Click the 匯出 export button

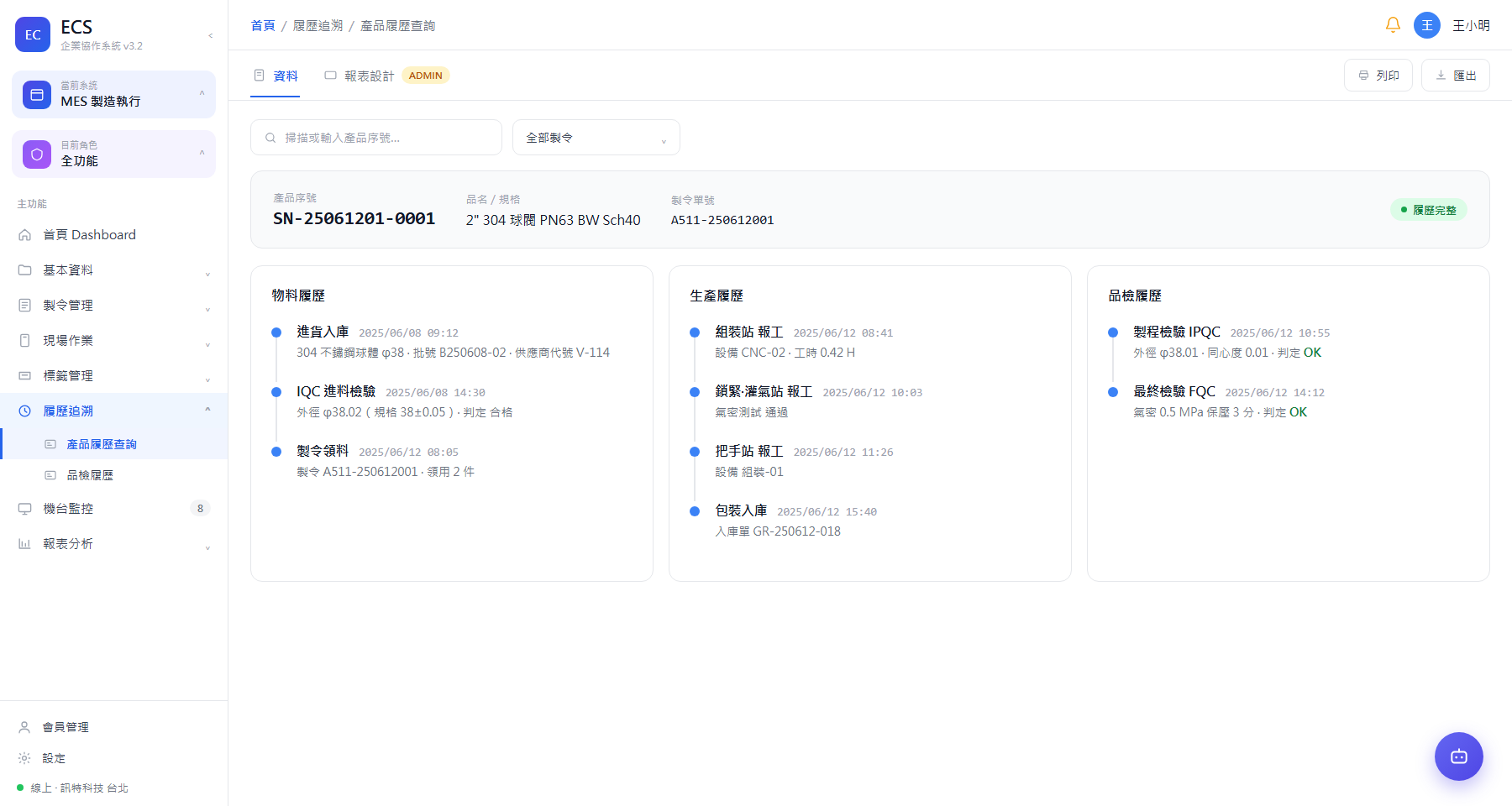(x=1456, y=76)
